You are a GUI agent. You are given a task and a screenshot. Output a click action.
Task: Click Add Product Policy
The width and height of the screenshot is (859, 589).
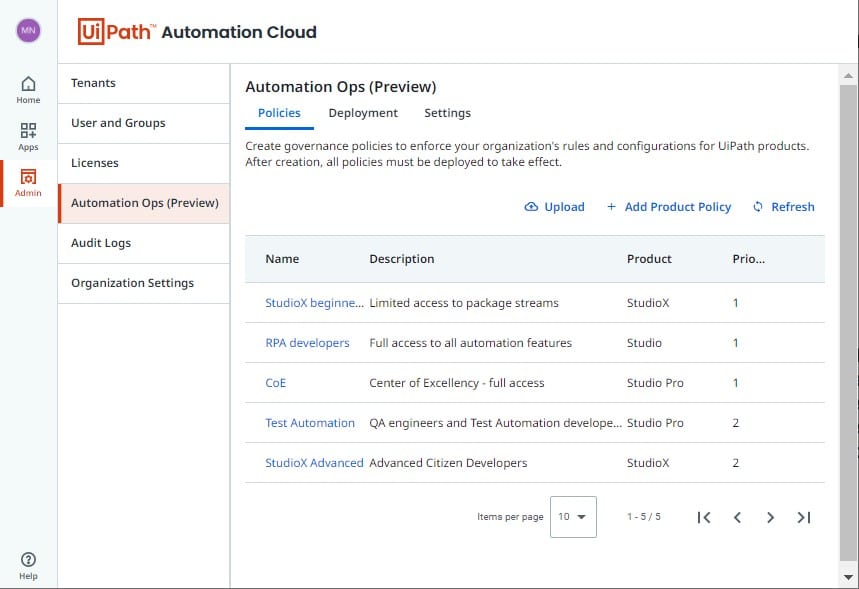(669, 207)
